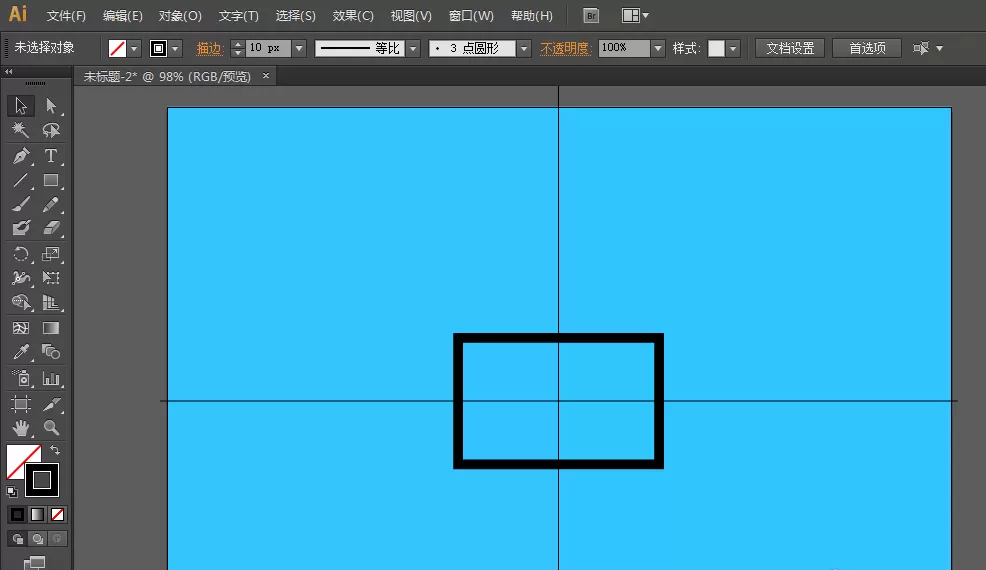Viewport: 986px width, 570px height.
Task: Enable Draw Behind mode
Action: point(38,539)
